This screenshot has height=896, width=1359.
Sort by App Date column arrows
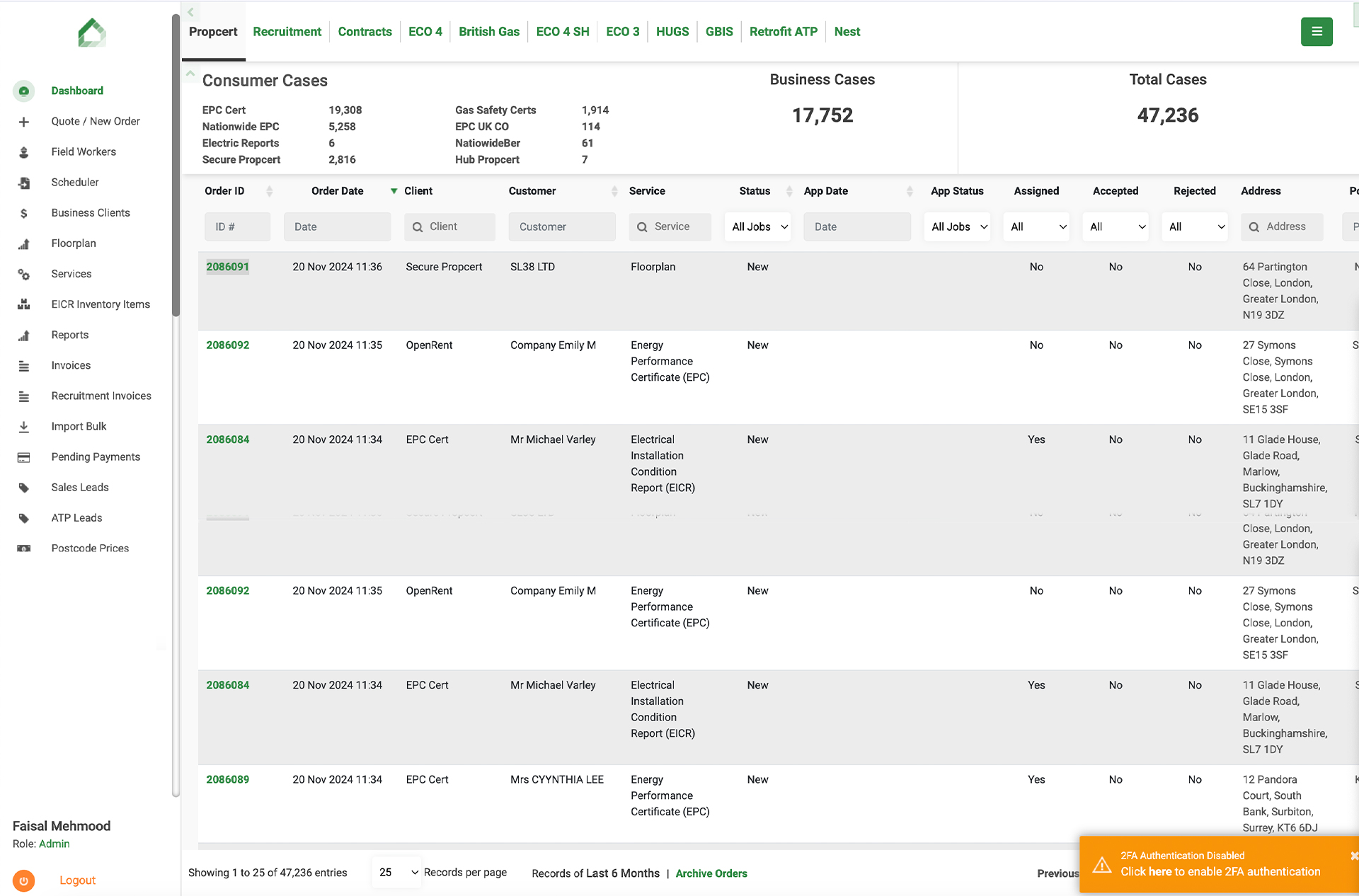910,191
